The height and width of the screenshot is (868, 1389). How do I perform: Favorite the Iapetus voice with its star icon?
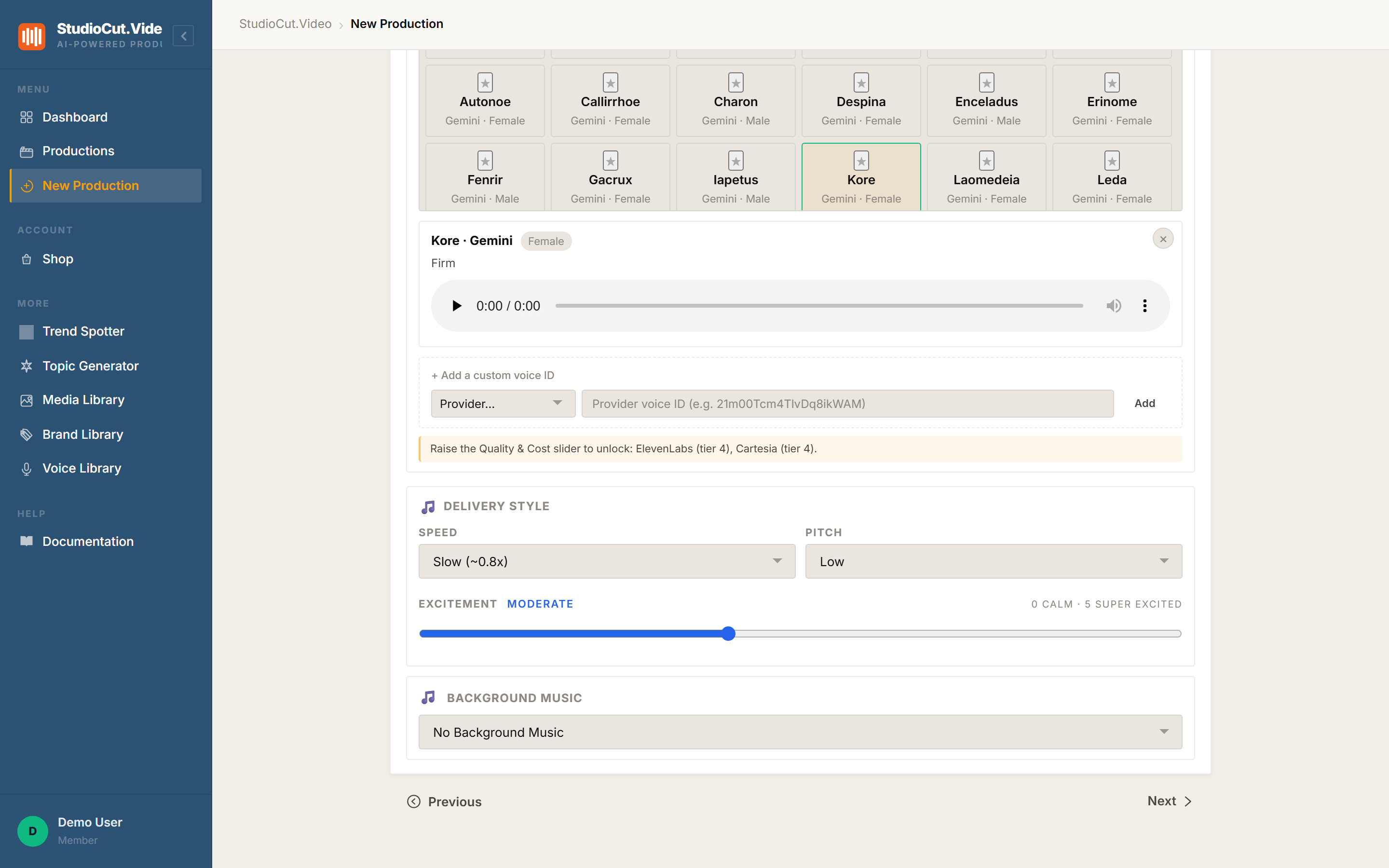pos(736,161)
